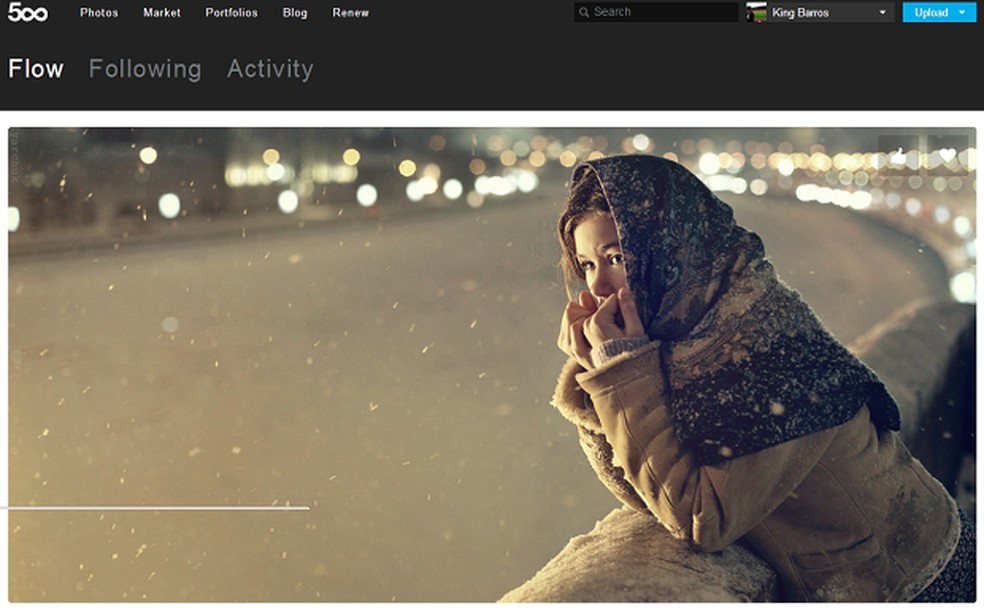984x611 pixels.
Task: Go to Portfolios
Action: pos(232,13)
